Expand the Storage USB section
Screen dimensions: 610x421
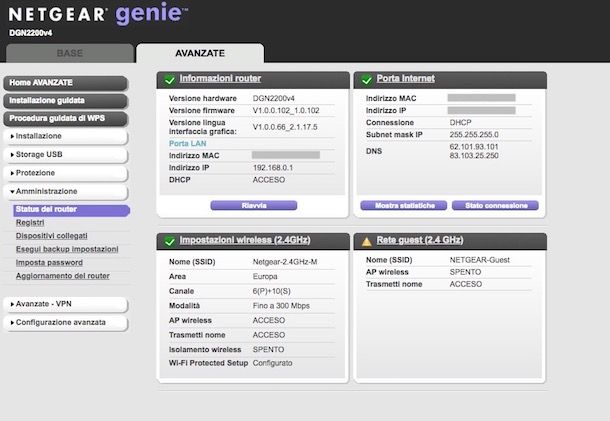tap(65, 155)
